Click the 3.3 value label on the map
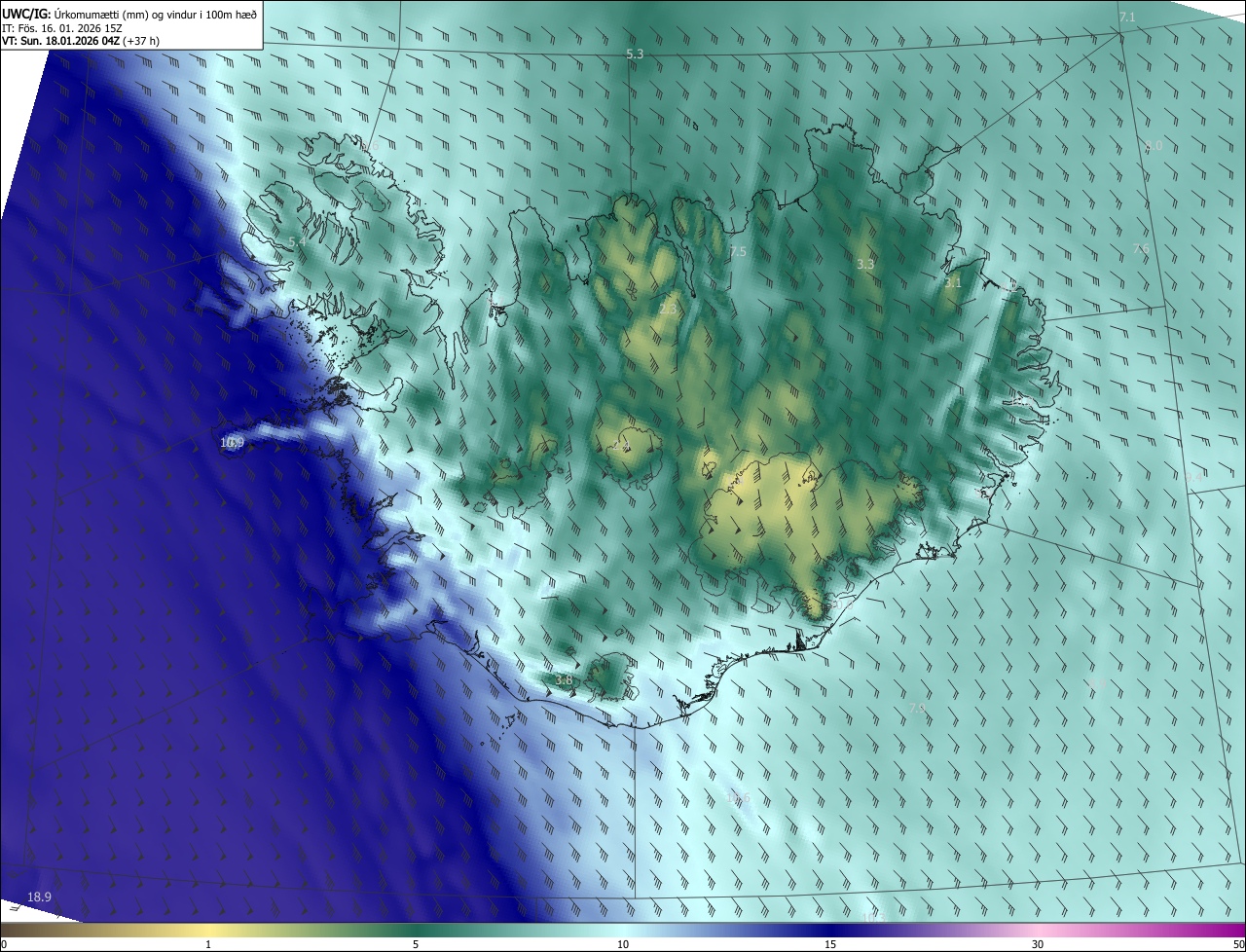Viewport: 1246px width, 952px height. tap(865, 265)
